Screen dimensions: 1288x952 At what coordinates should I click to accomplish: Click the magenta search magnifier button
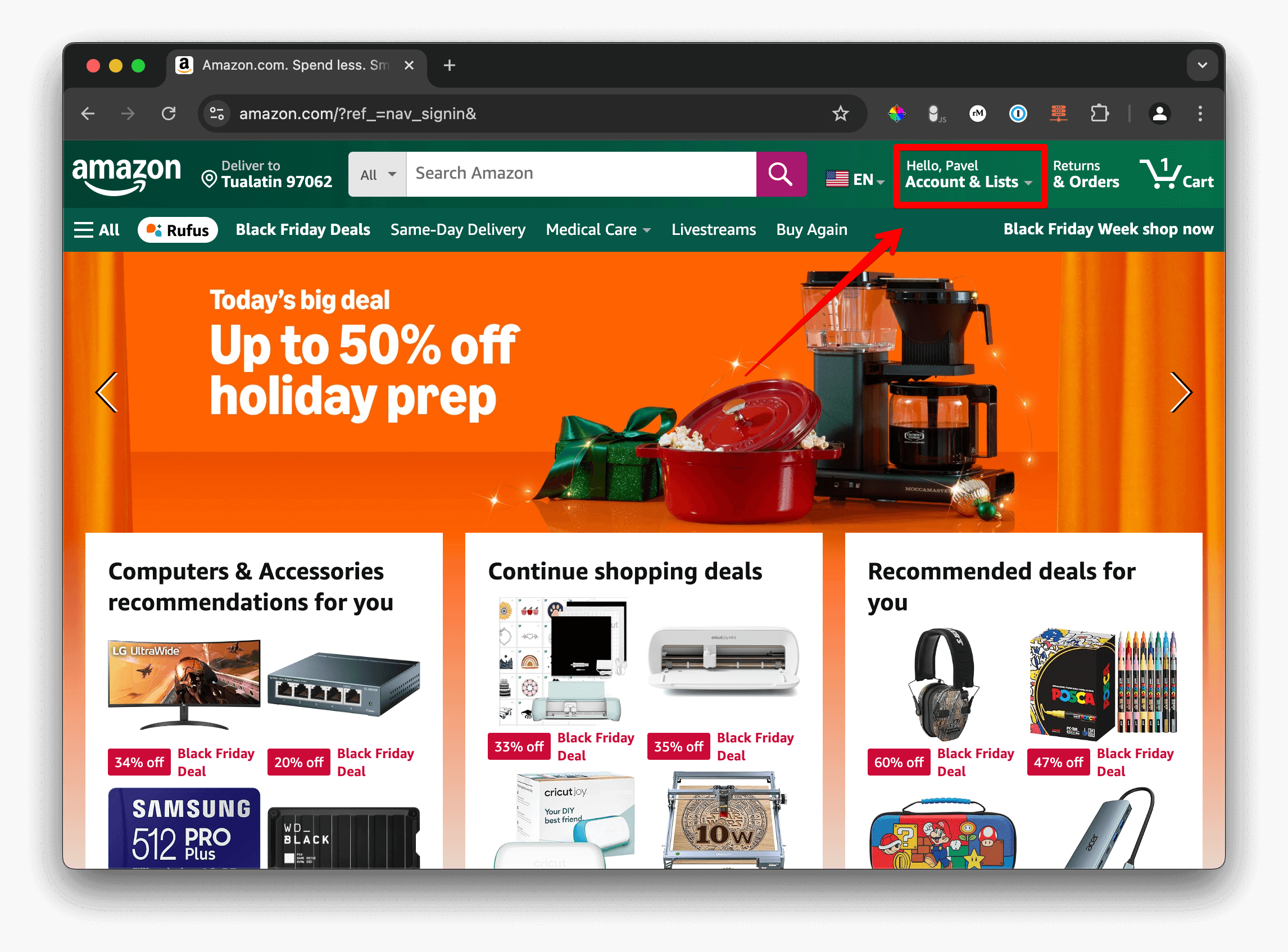pyautogui.click(x=781, y=174)
